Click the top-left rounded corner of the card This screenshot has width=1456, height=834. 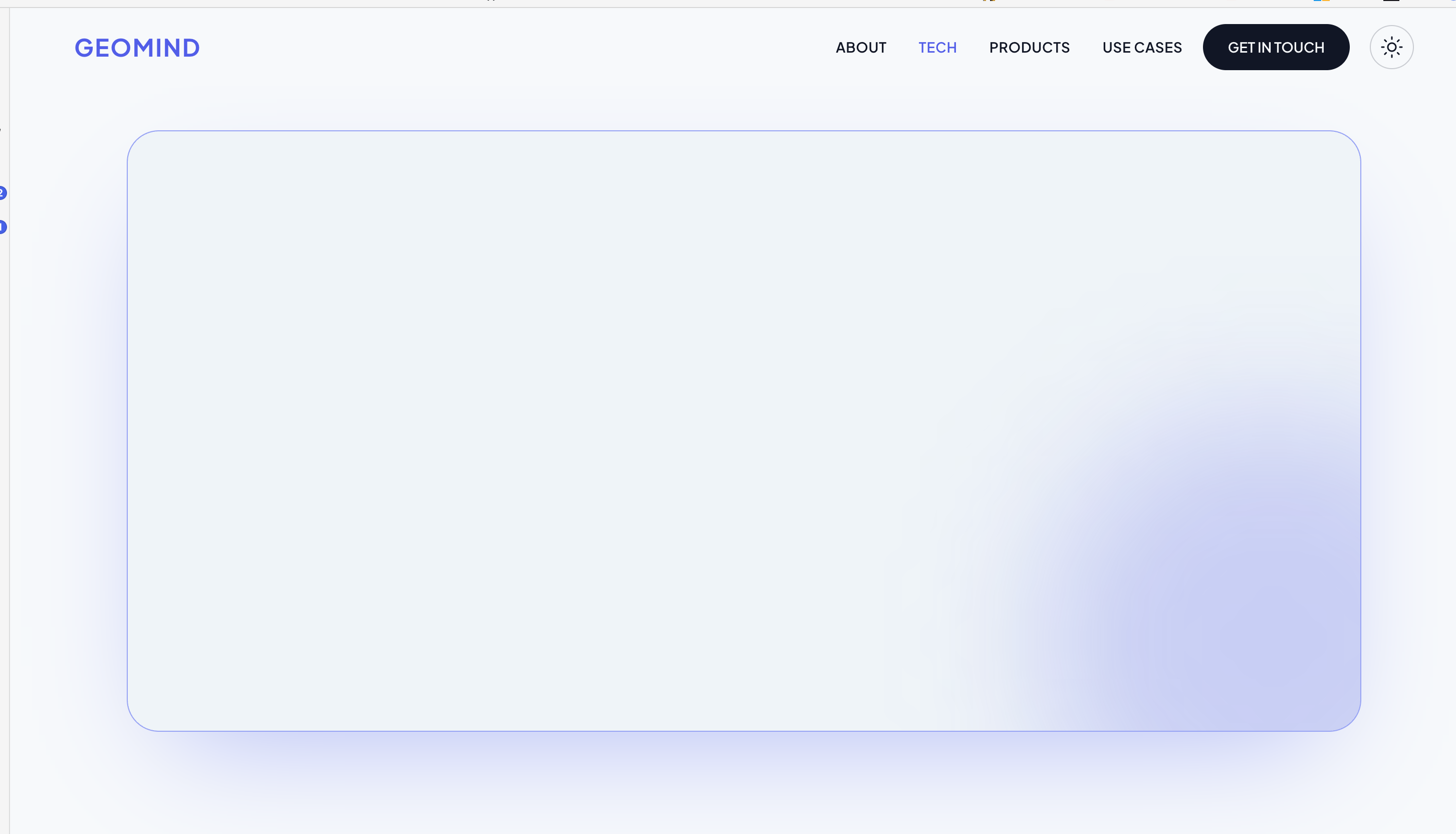(x=139, y=143)
